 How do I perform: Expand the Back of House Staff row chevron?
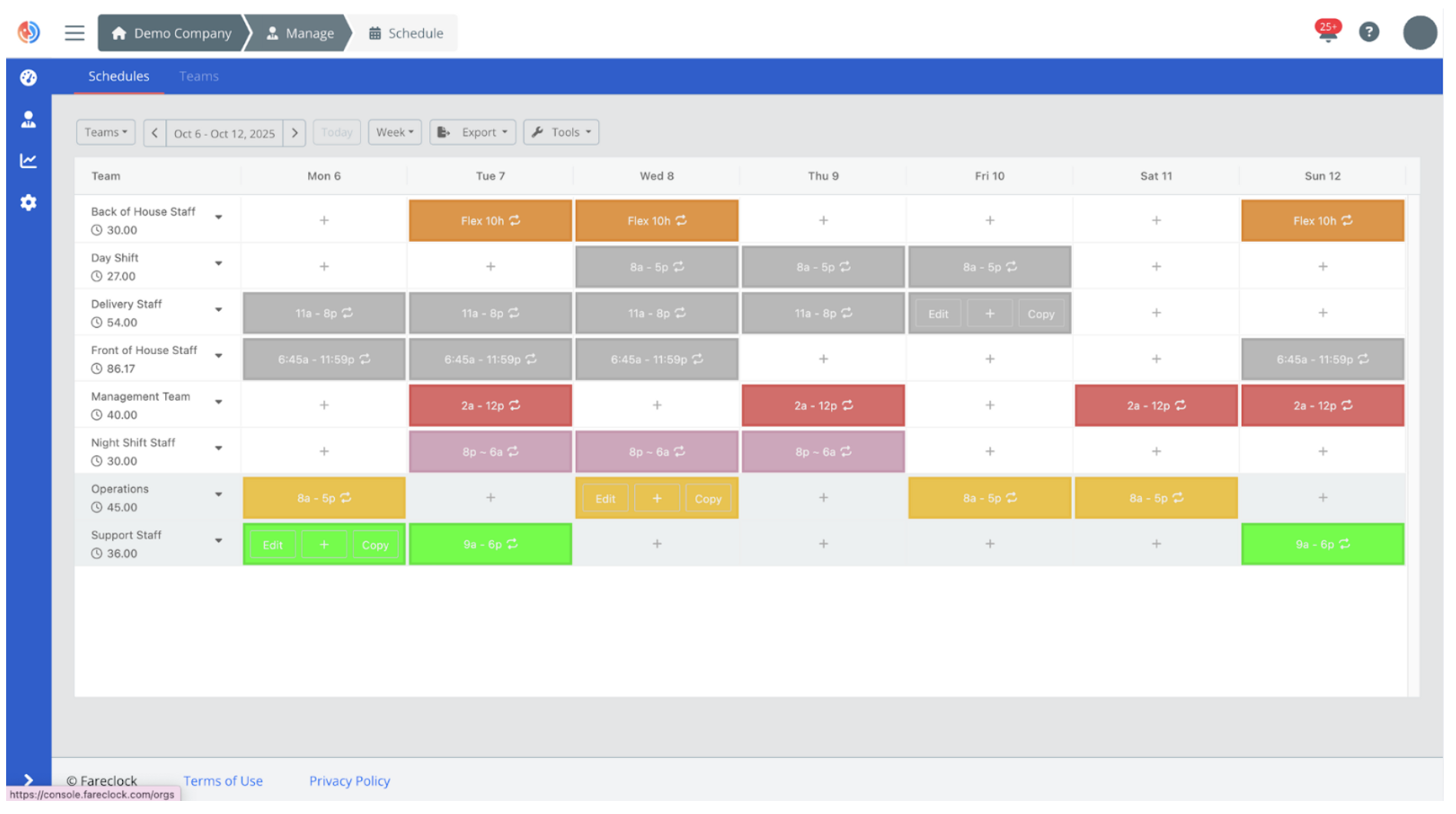pos(219,219)
